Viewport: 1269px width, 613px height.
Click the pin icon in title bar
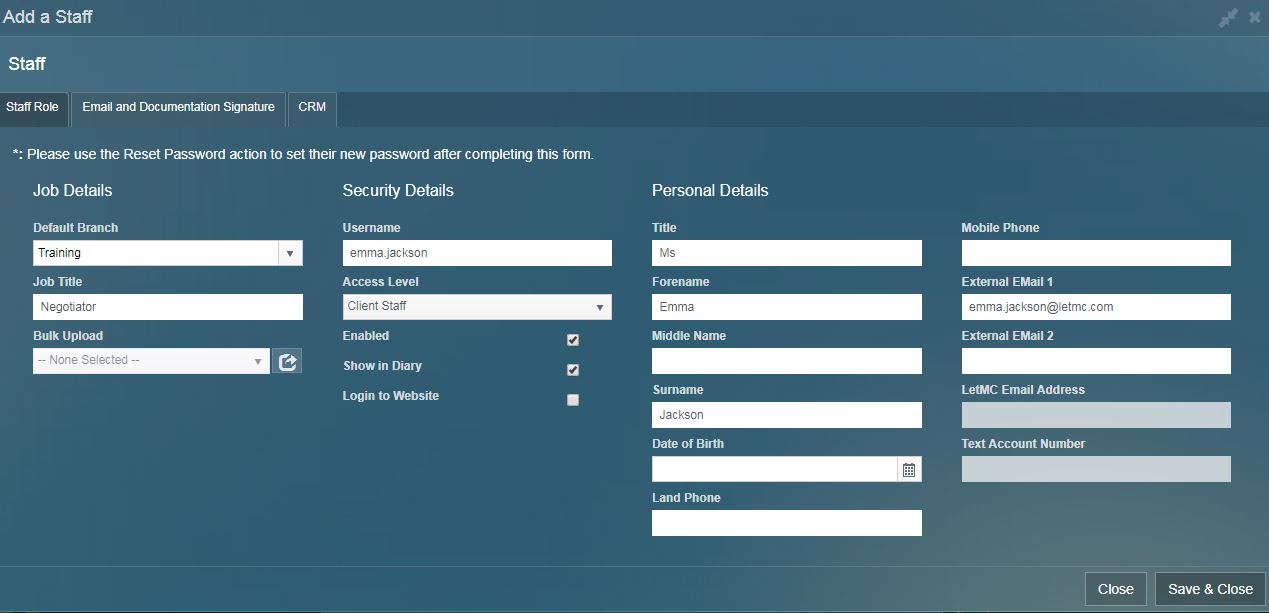click(x=1228, y=18)
